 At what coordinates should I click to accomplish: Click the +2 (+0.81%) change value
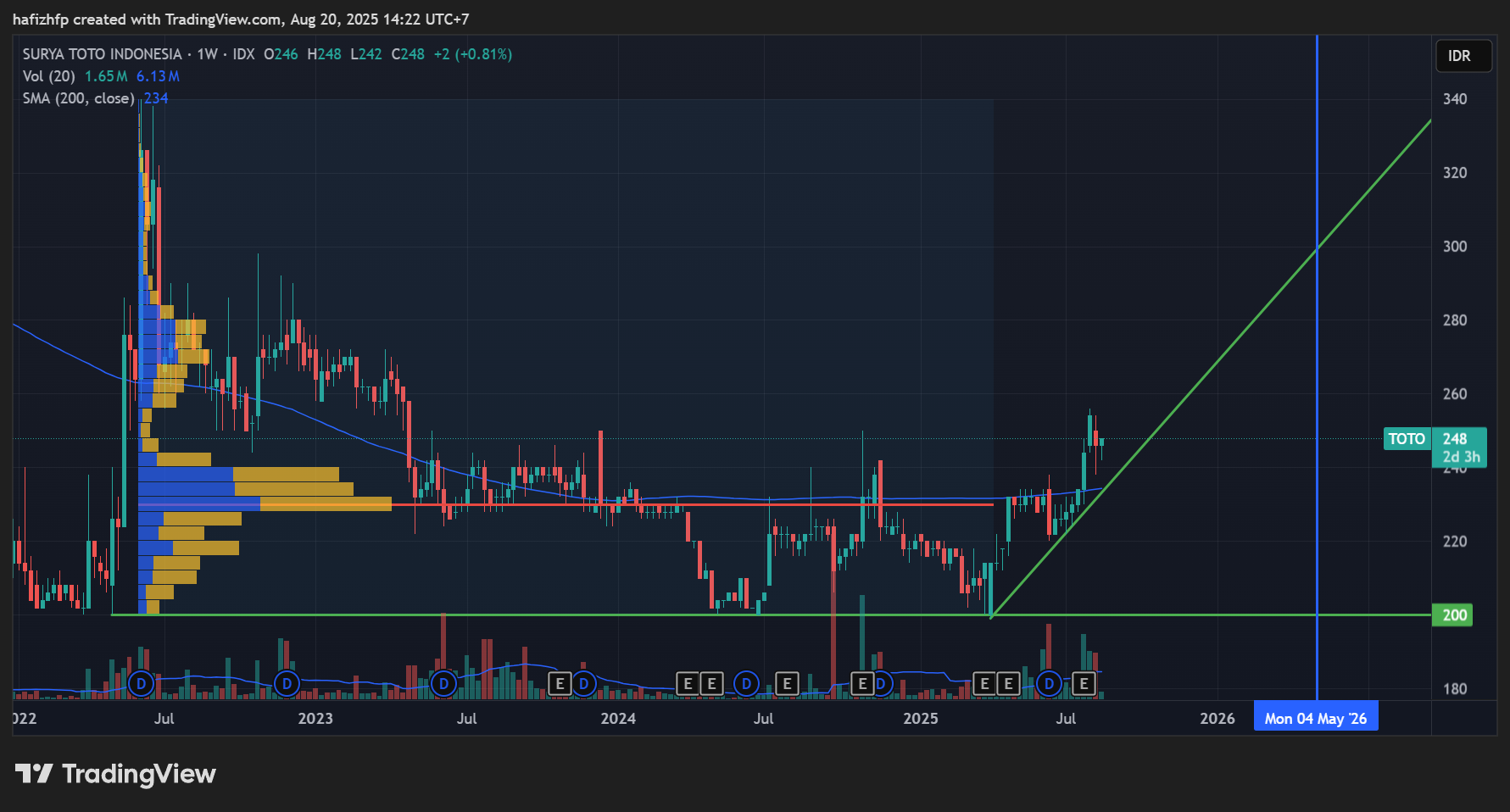pos(473,54)
